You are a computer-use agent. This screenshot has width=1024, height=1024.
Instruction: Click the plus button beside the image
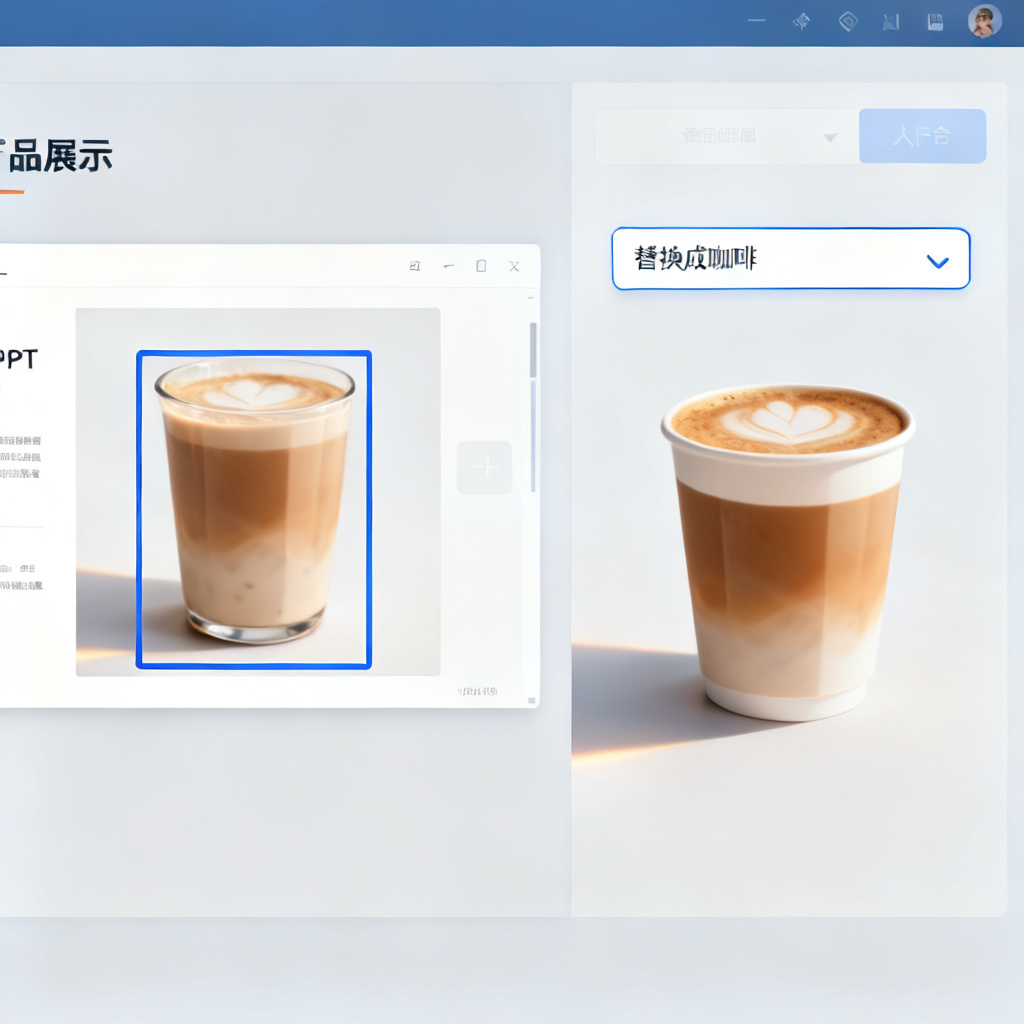pyautogui.click(x=484, y=467)
